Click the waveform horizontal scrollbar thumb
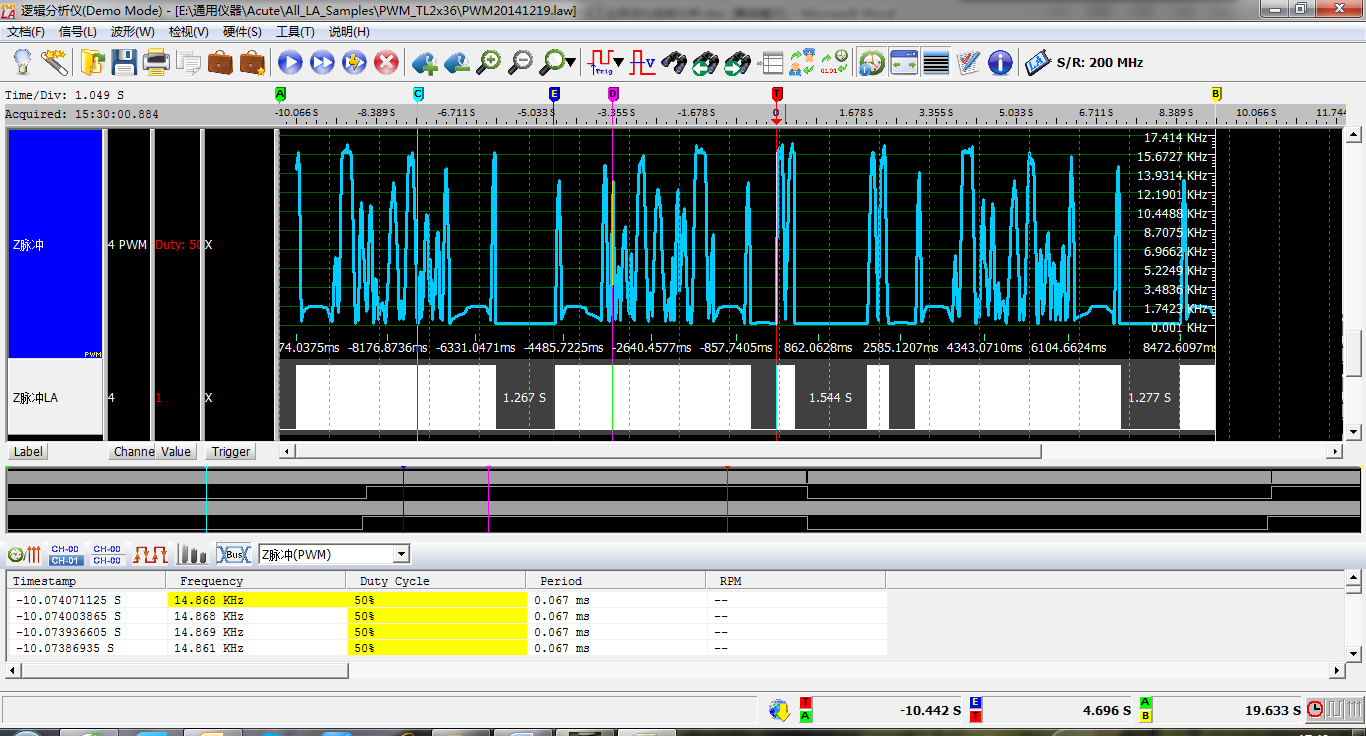Screen dimensions: 1366x736 (666, 452)
